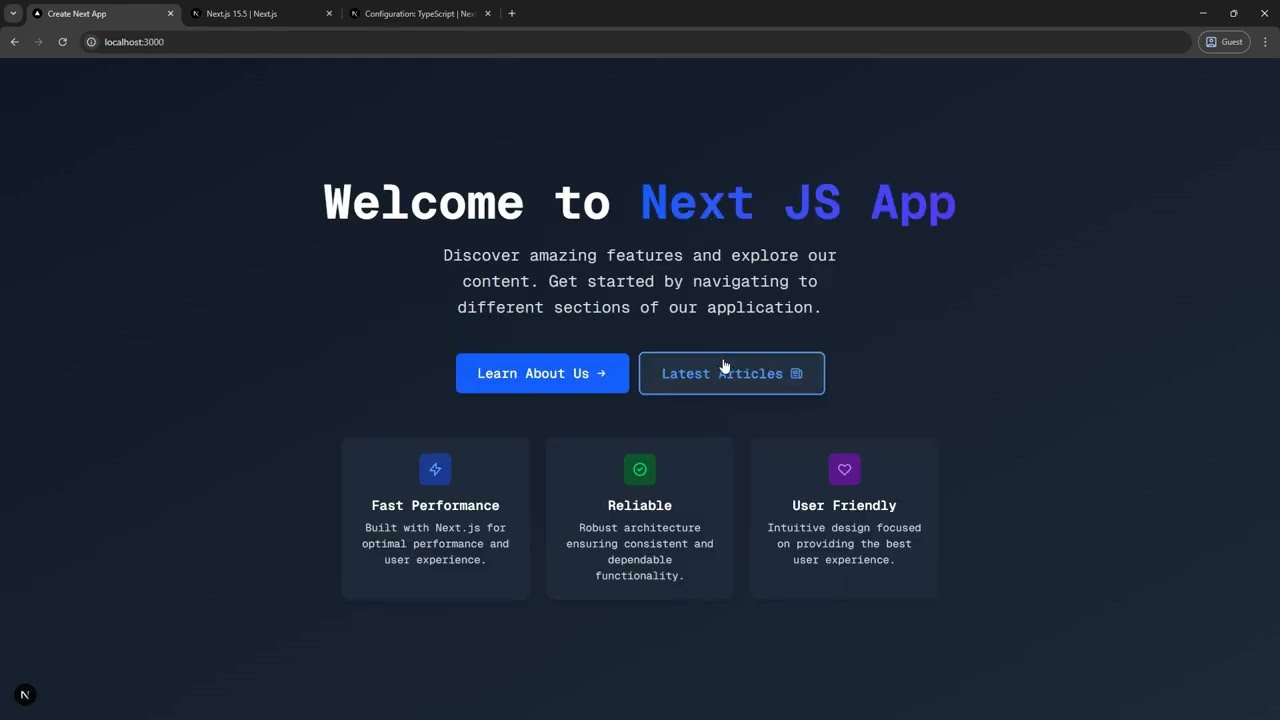Close the Configuration: TypeScript tab
The image size is (1280, 720).
[x=488, y=14]
